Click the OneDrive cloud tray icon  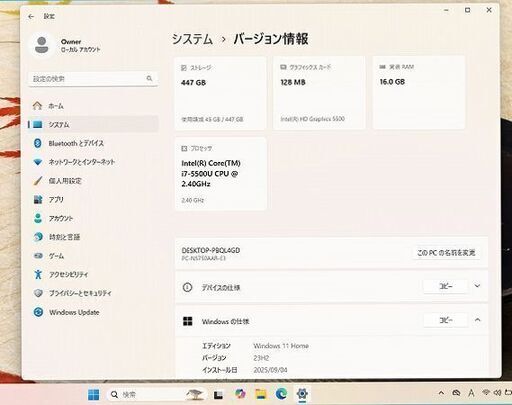456,393
